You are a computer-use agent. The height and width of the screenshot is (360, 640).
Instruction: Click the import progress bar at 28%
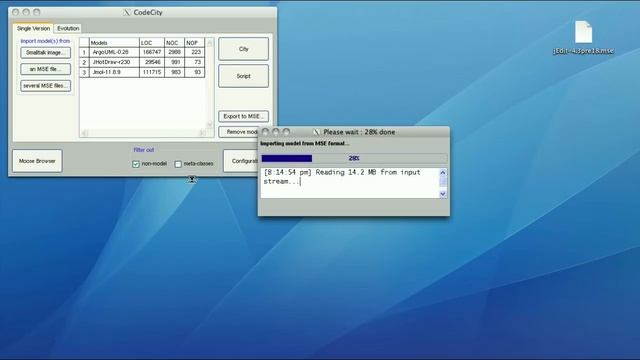354,158
